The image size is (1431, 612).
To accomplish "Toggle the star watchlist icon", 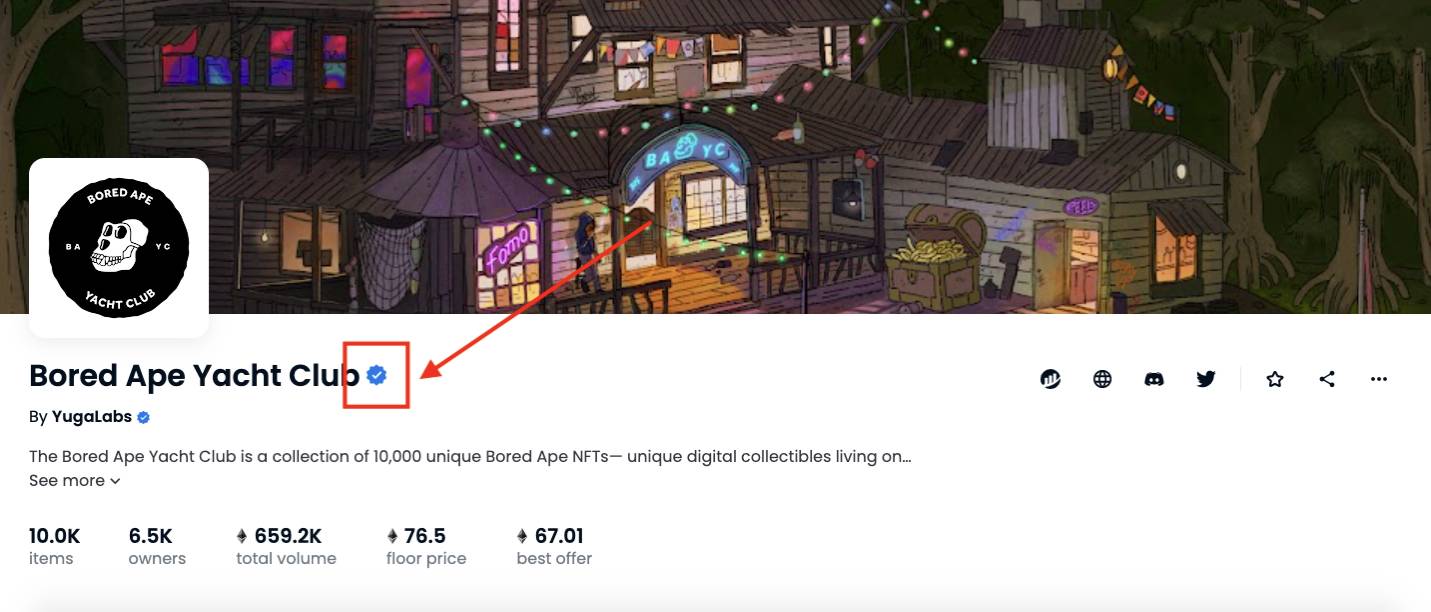I will (x=1275, y=379).
